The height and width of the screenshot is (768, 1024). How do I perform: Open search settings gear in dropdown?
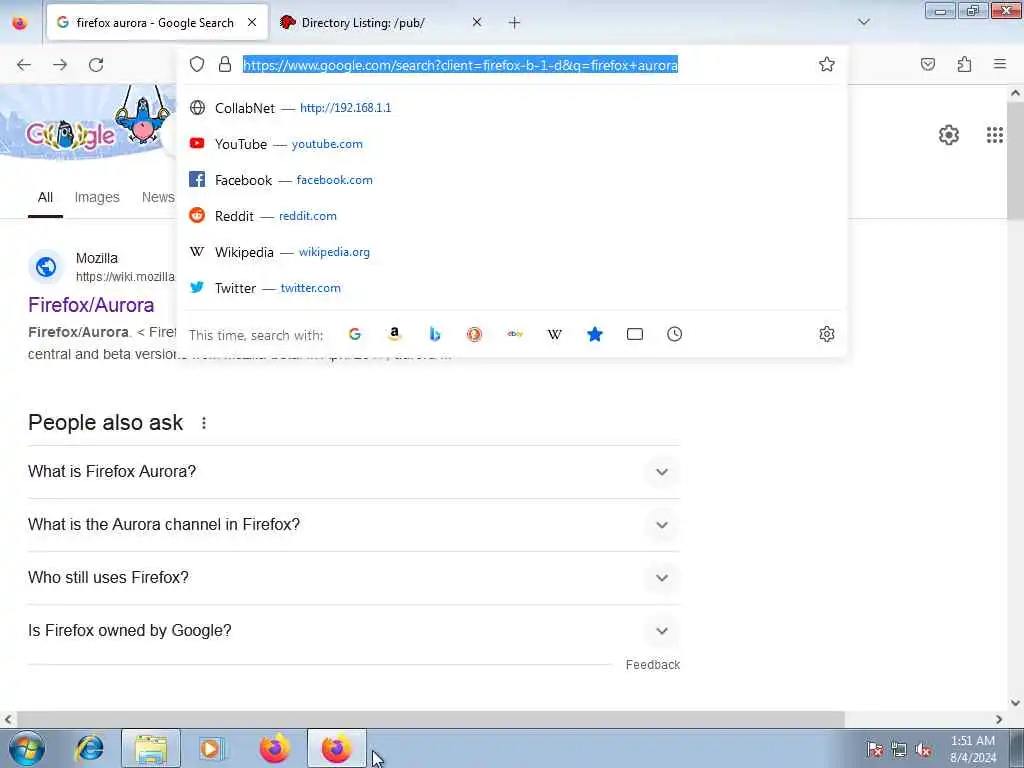[x=827, y=334]
